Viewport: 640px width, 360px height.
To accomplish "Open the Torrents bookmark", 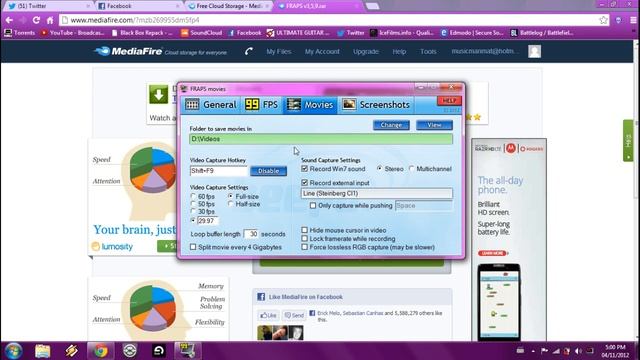I will (x=20, y=33).
